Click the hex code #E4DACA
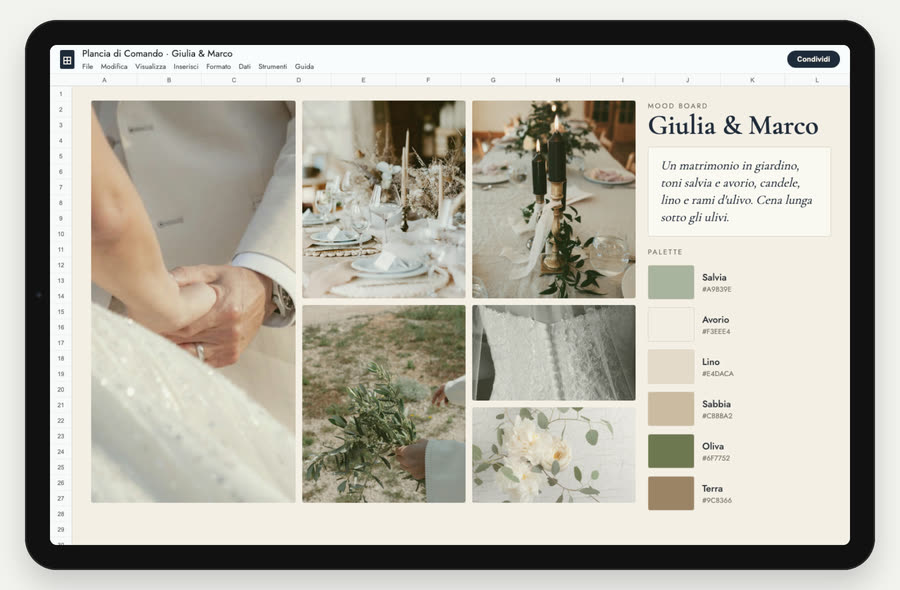This screenshot has height=590, width=900. (717, 374)
